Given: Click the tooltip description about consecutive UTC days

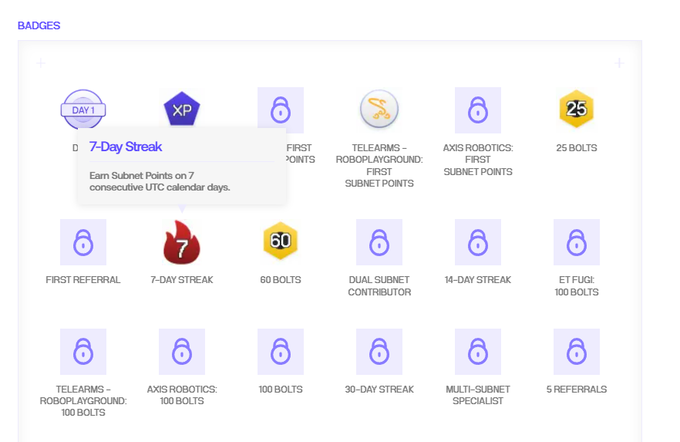Looking at the screenshot, I should tap(160, 181).
